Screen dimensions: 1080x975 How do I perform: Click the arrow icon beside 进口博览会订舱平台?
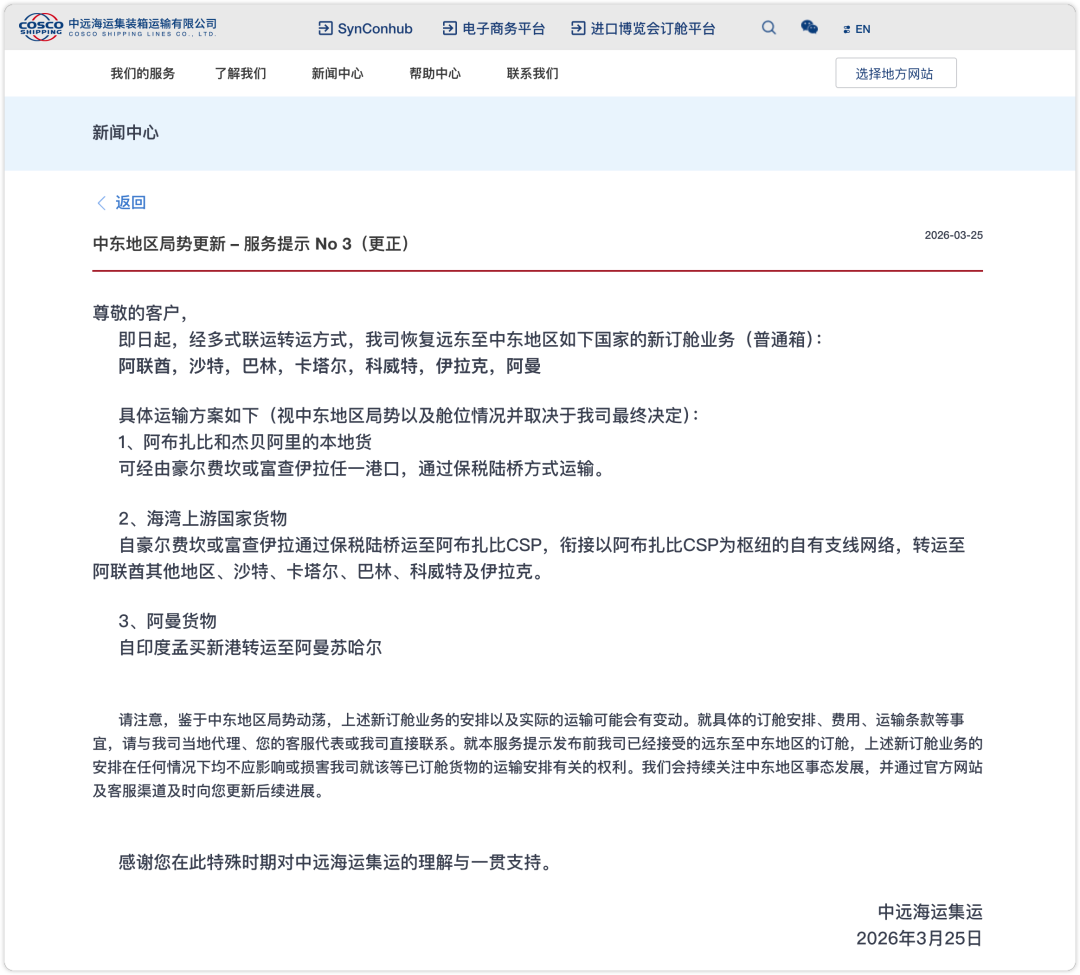(x=578, y=29)
